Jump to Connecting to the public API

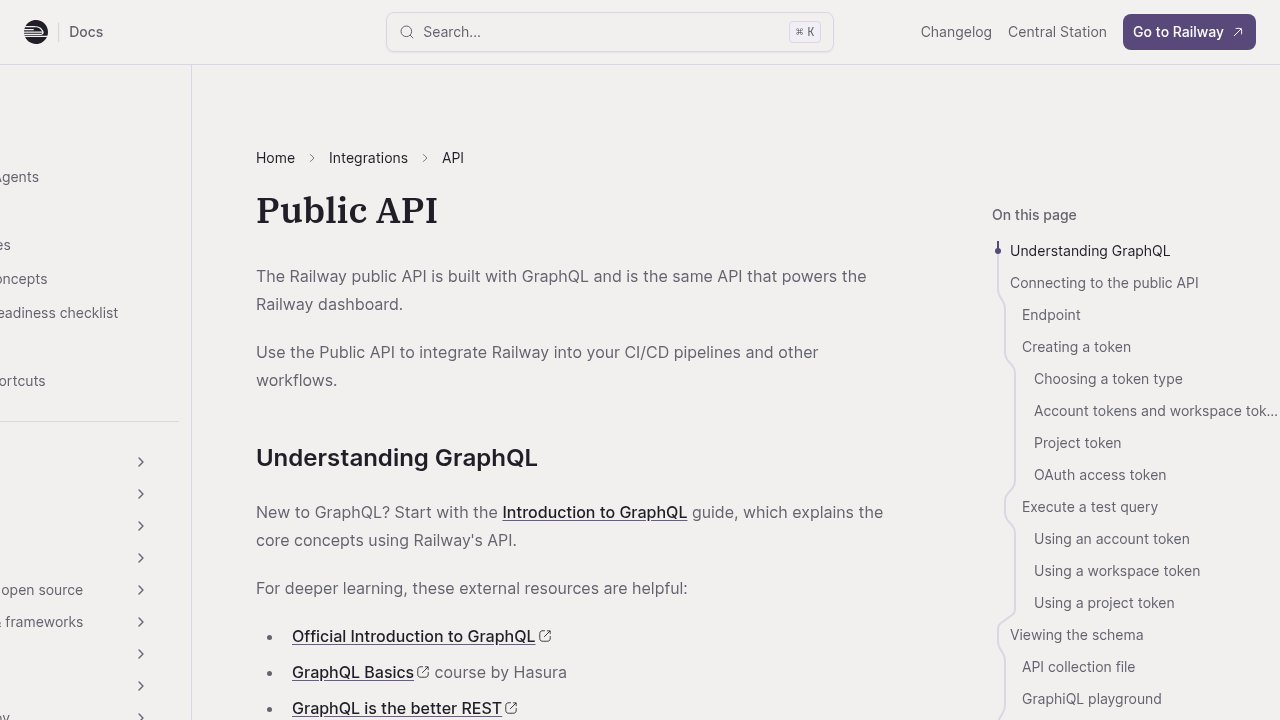tap(1104, 283)
